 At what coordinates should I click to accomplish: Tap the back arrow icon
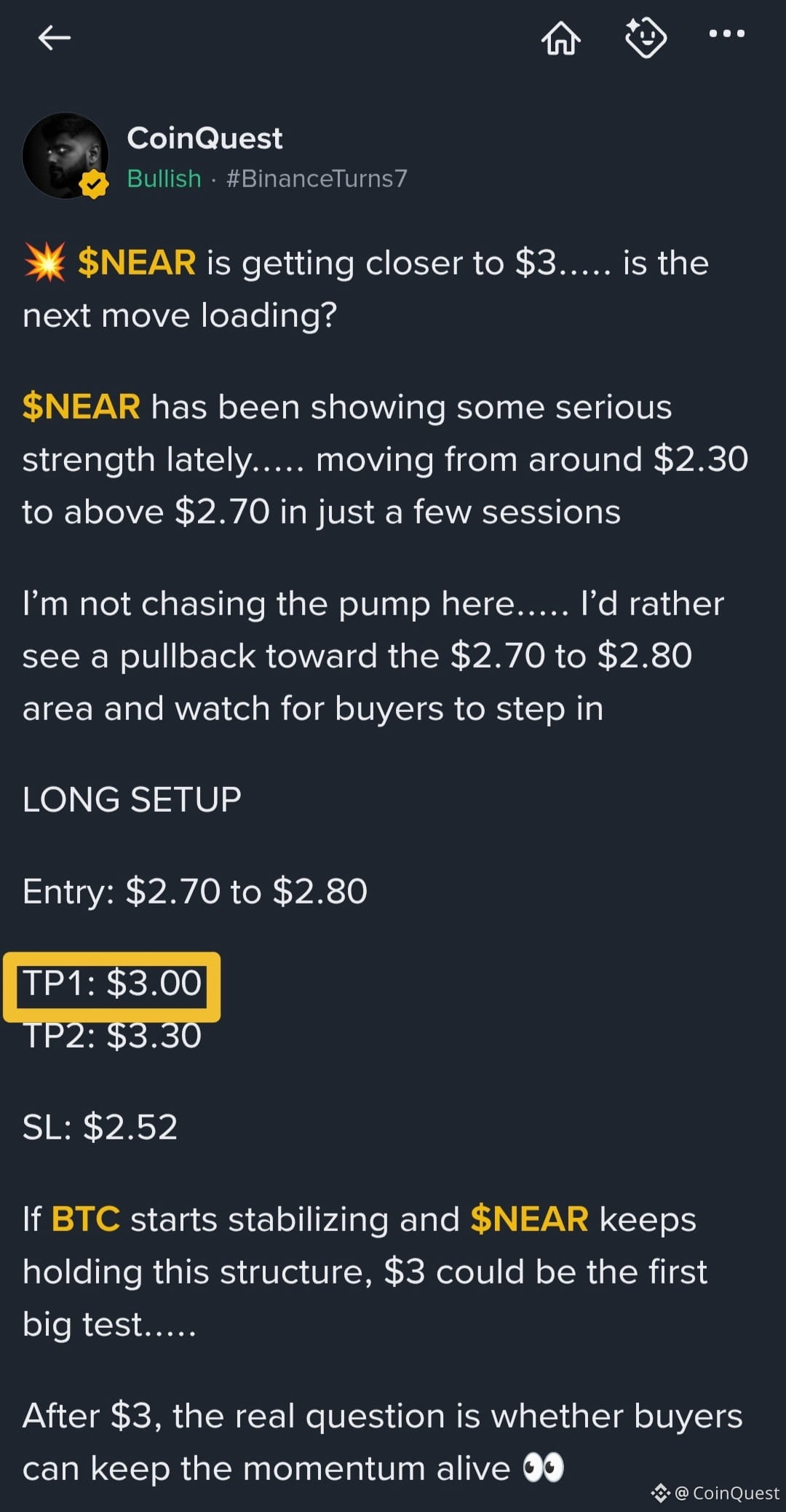[55, 37]
